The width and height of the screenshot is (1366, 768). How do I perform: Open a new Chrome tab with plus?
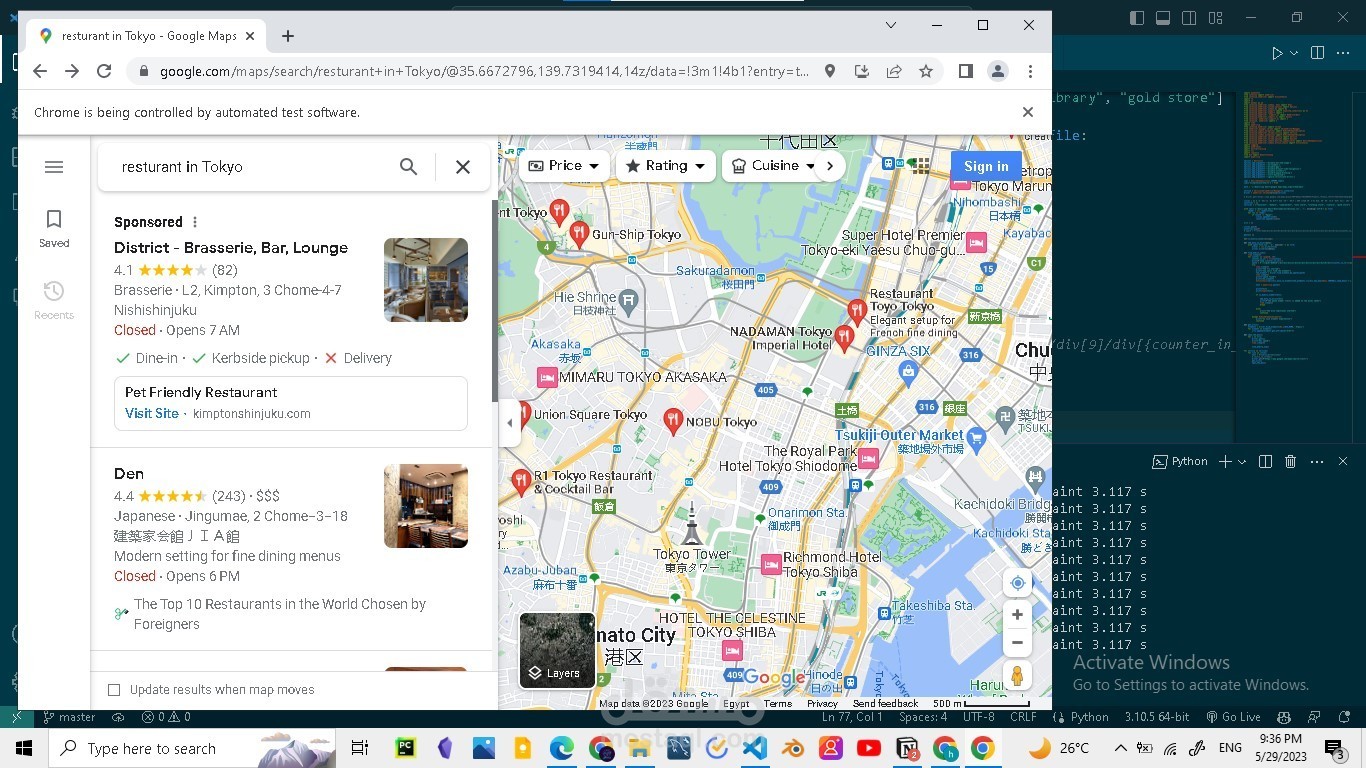(288, 36)
